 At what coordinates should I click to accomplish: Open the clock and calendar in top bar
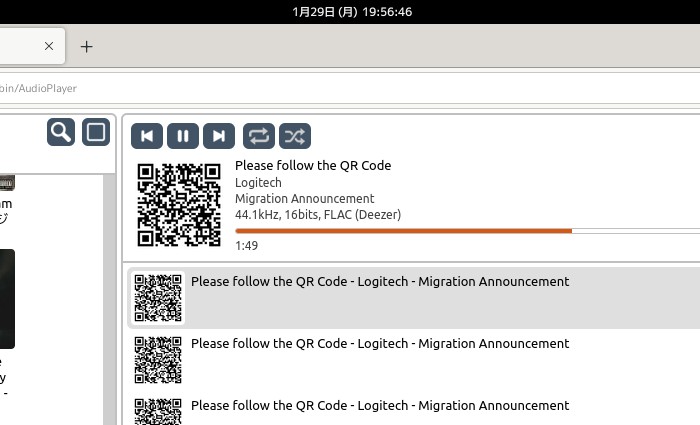(352, 12)
